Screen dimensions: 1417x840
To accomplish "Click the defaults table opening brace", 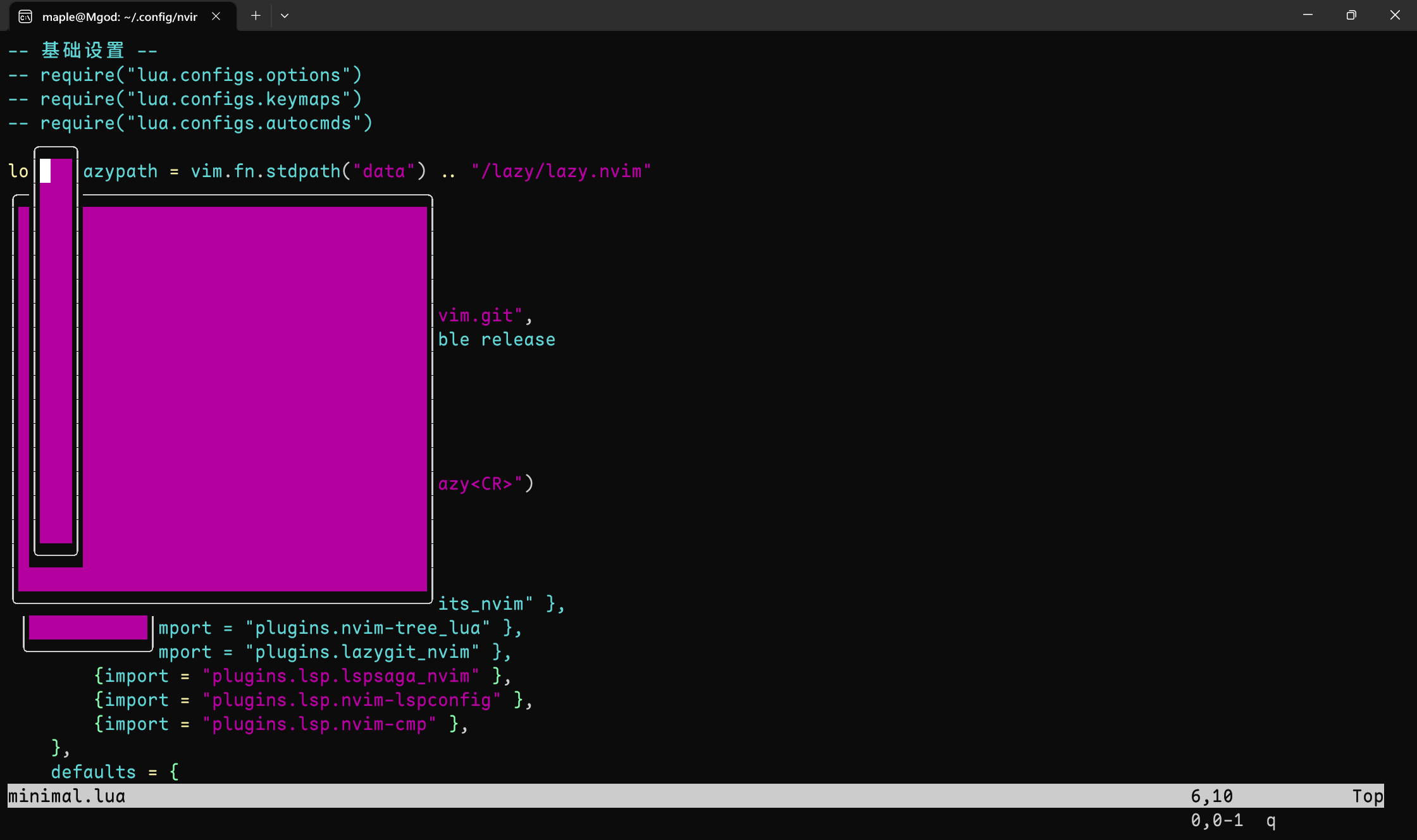I will [x=173, y=772].
